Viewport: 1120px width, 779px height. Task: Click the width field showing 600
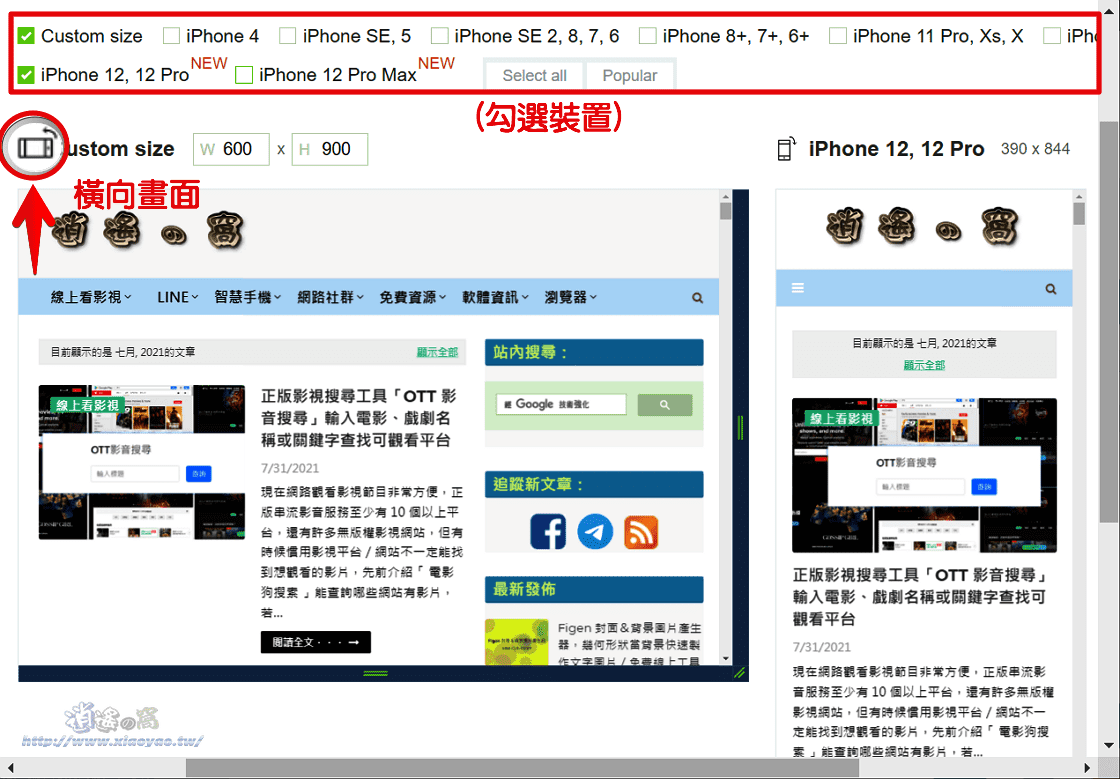pyautogui.click(x=231, y=149)
